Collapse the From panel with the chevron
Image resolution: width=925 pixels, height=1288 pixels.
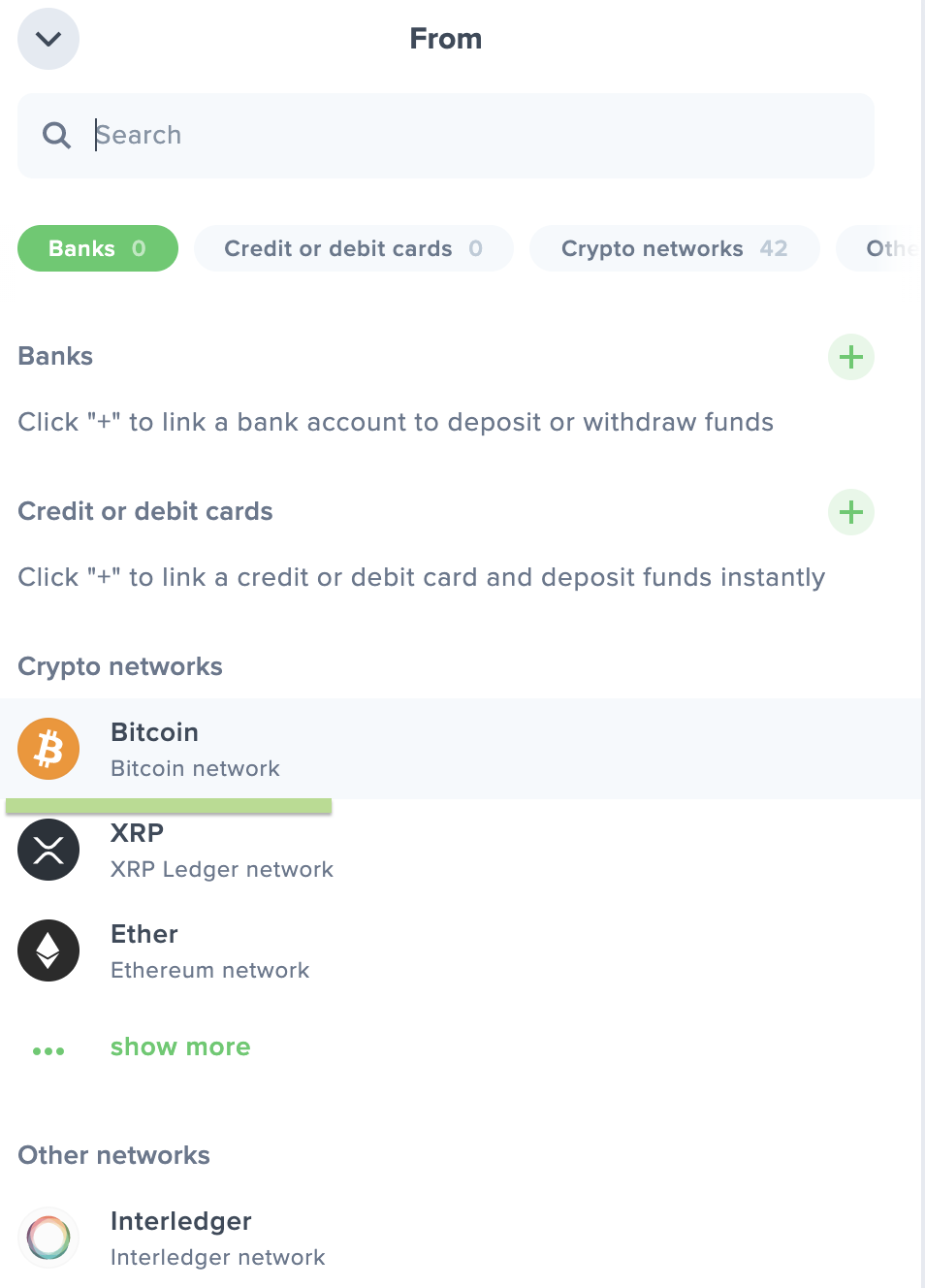[48, 39]
